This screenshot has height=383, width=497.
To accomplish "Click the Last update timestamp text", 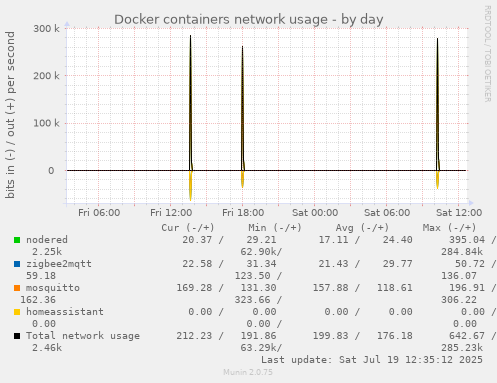I will click(372, 360).
